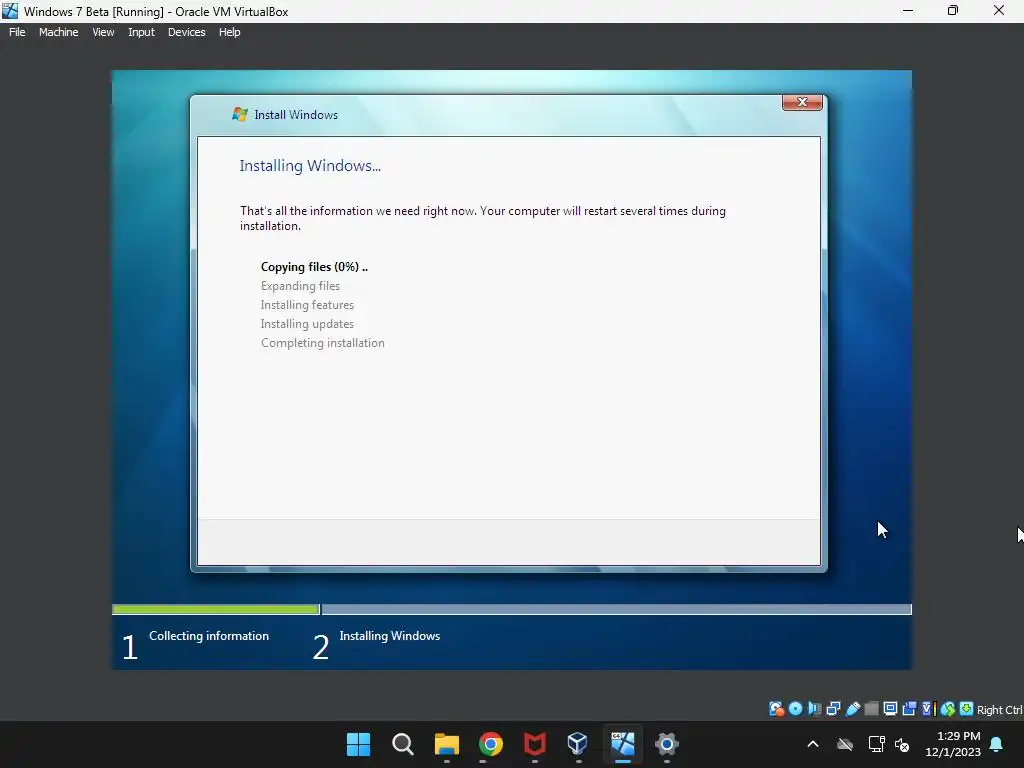
Task: Open taskbar Search
Action: (x=402, y=744)
